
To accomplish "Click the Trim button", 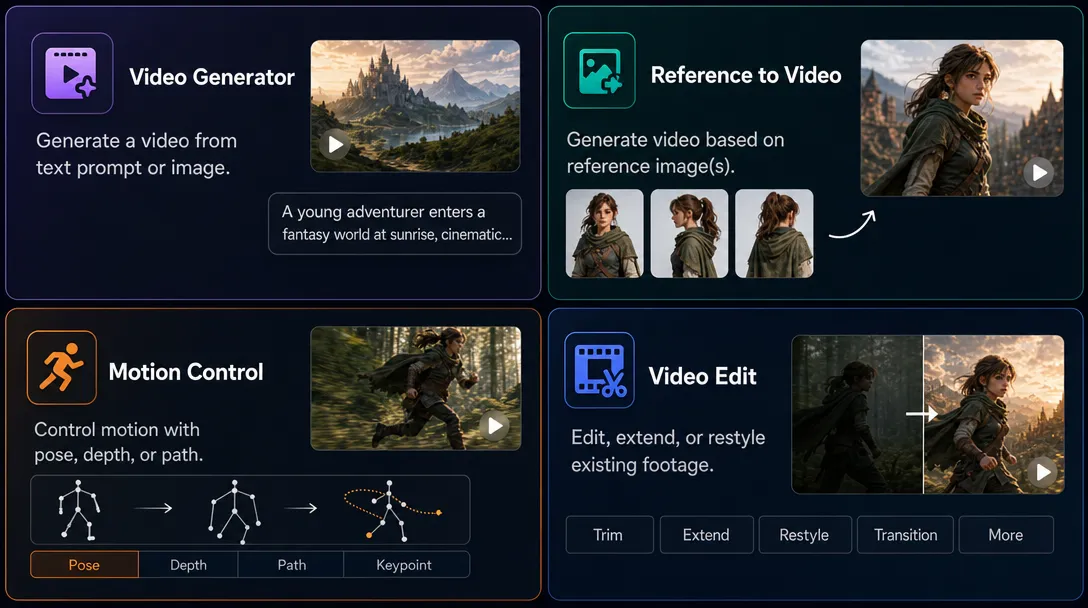I will (x=609, y=534).
